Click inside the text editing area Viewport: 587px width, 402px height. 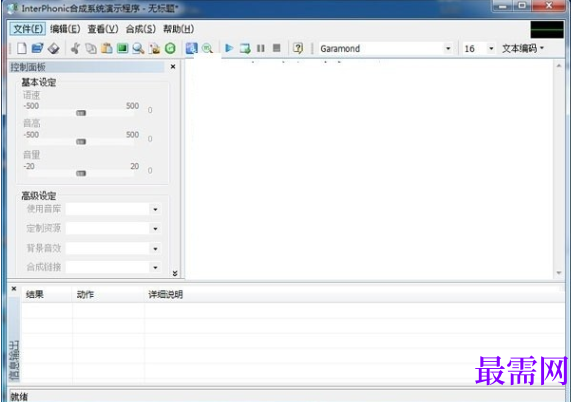point(369,170)
